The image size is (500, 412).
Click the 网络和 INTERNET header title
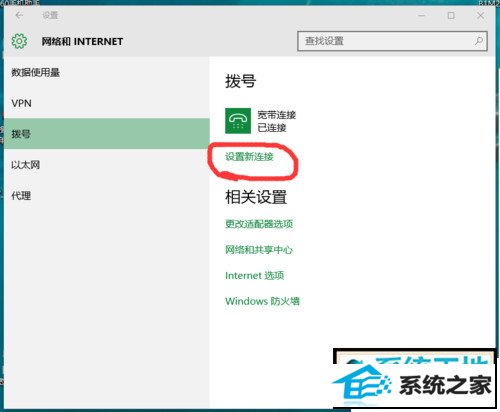(82, 41)
